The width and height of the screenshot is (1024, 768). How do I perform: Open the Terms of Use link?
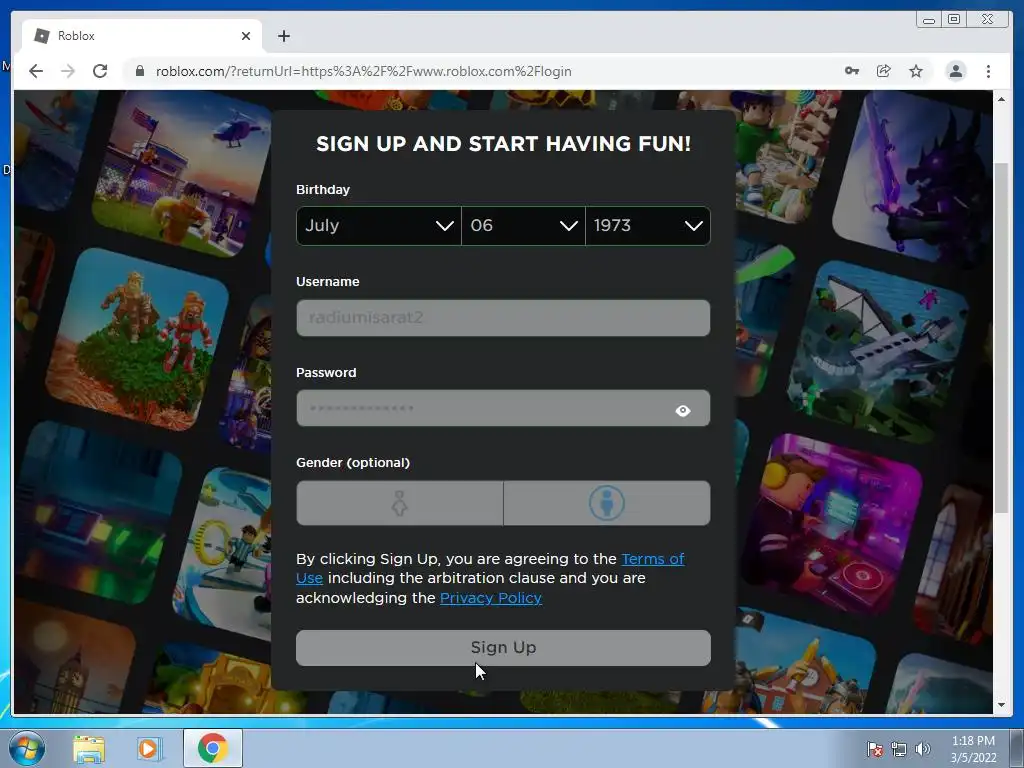[x=653, y=559]
